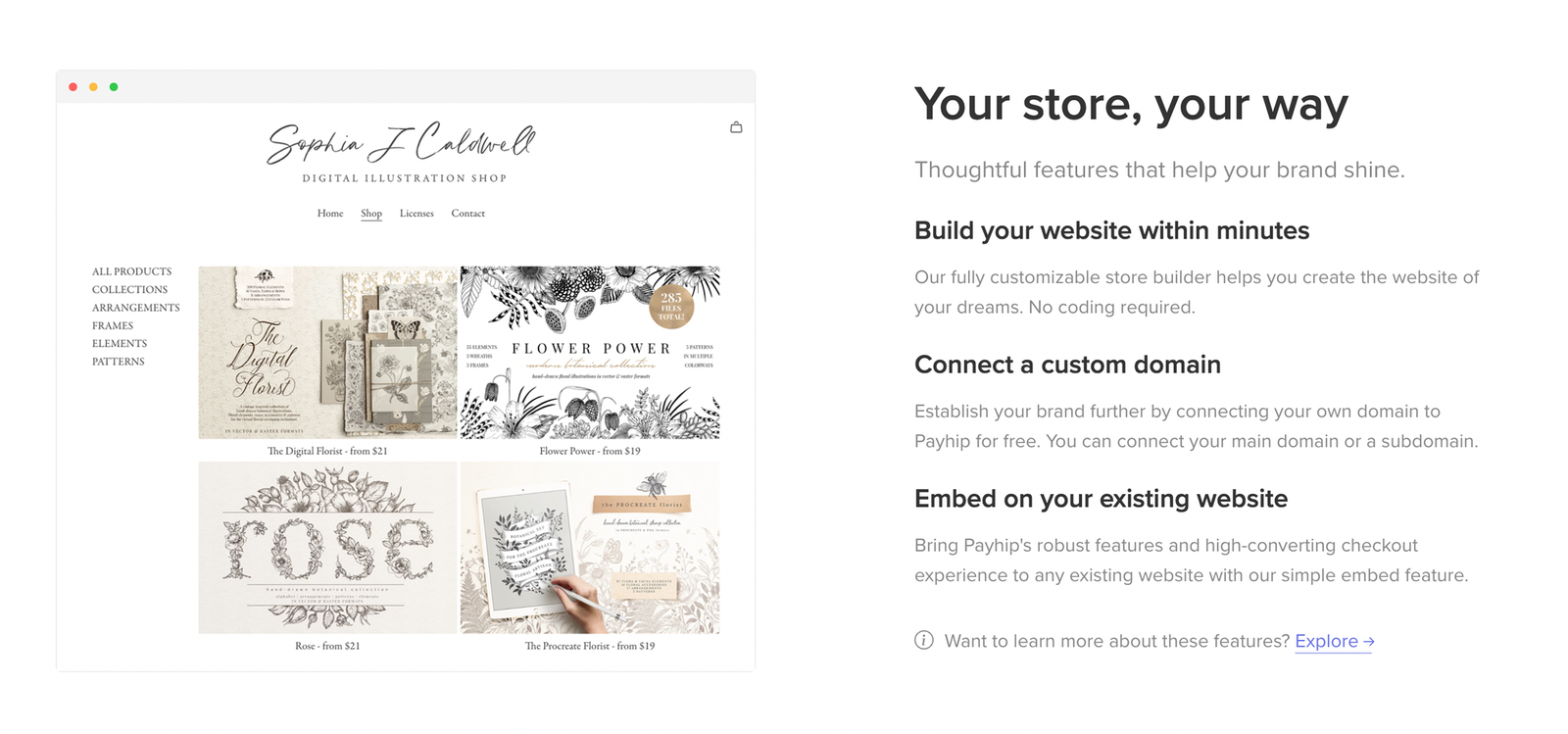
Task: Click the red traffic light in the browser mockup
Action: click(73, 86)
